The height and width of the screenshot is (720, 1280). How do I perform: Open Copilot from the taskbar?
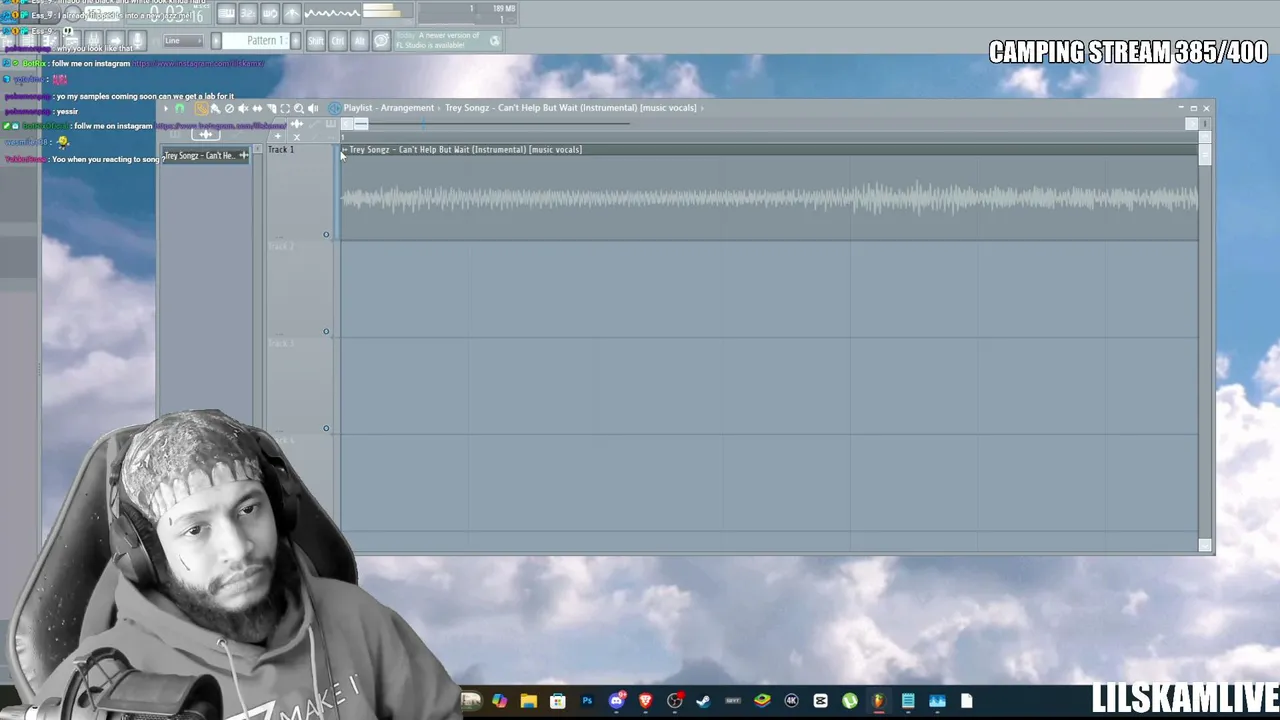pos(499,701)
